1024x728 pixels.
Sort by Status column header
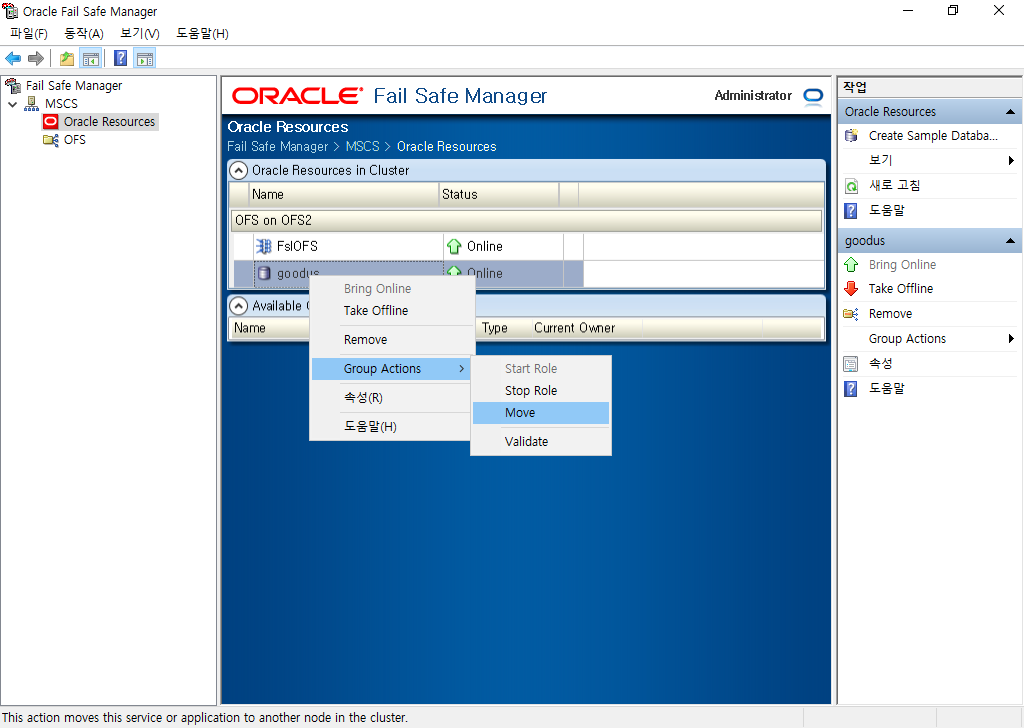tap(499, 195)
